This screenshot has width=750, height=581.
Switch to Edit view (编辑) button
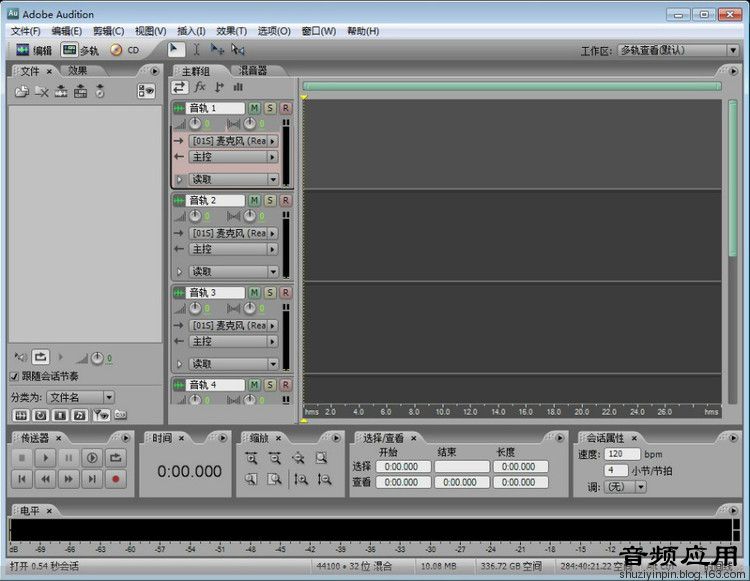(x=33, y=50)
